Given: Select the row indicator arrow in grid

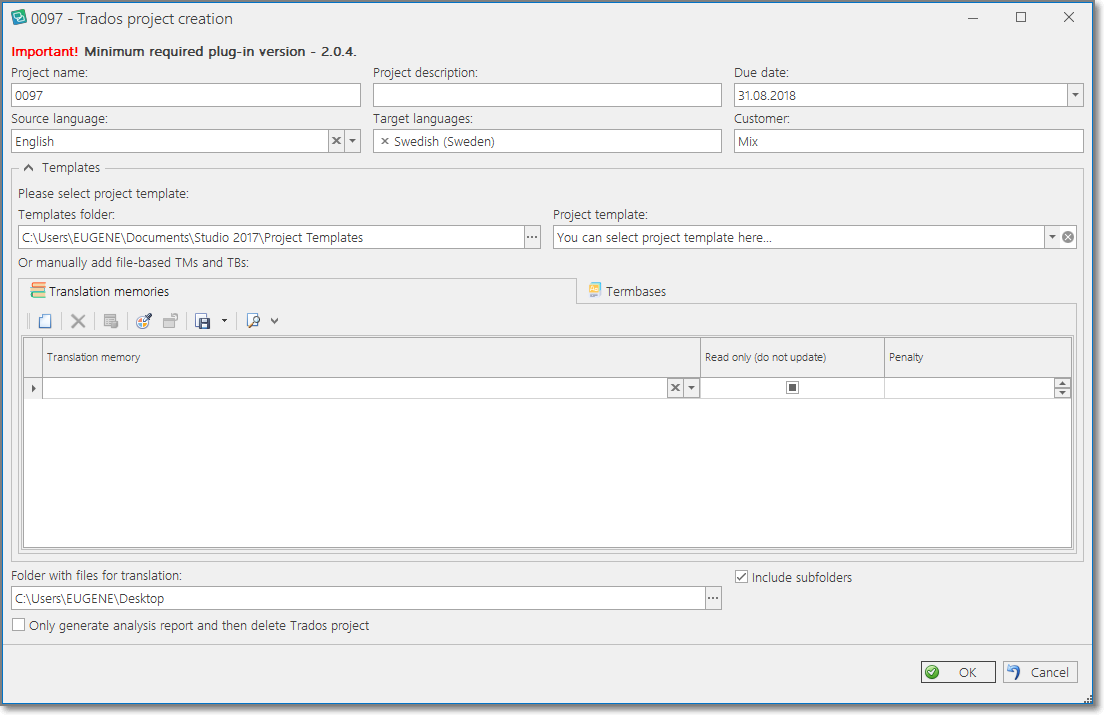Looking at the screenshot, I should (x=33, y=388).
